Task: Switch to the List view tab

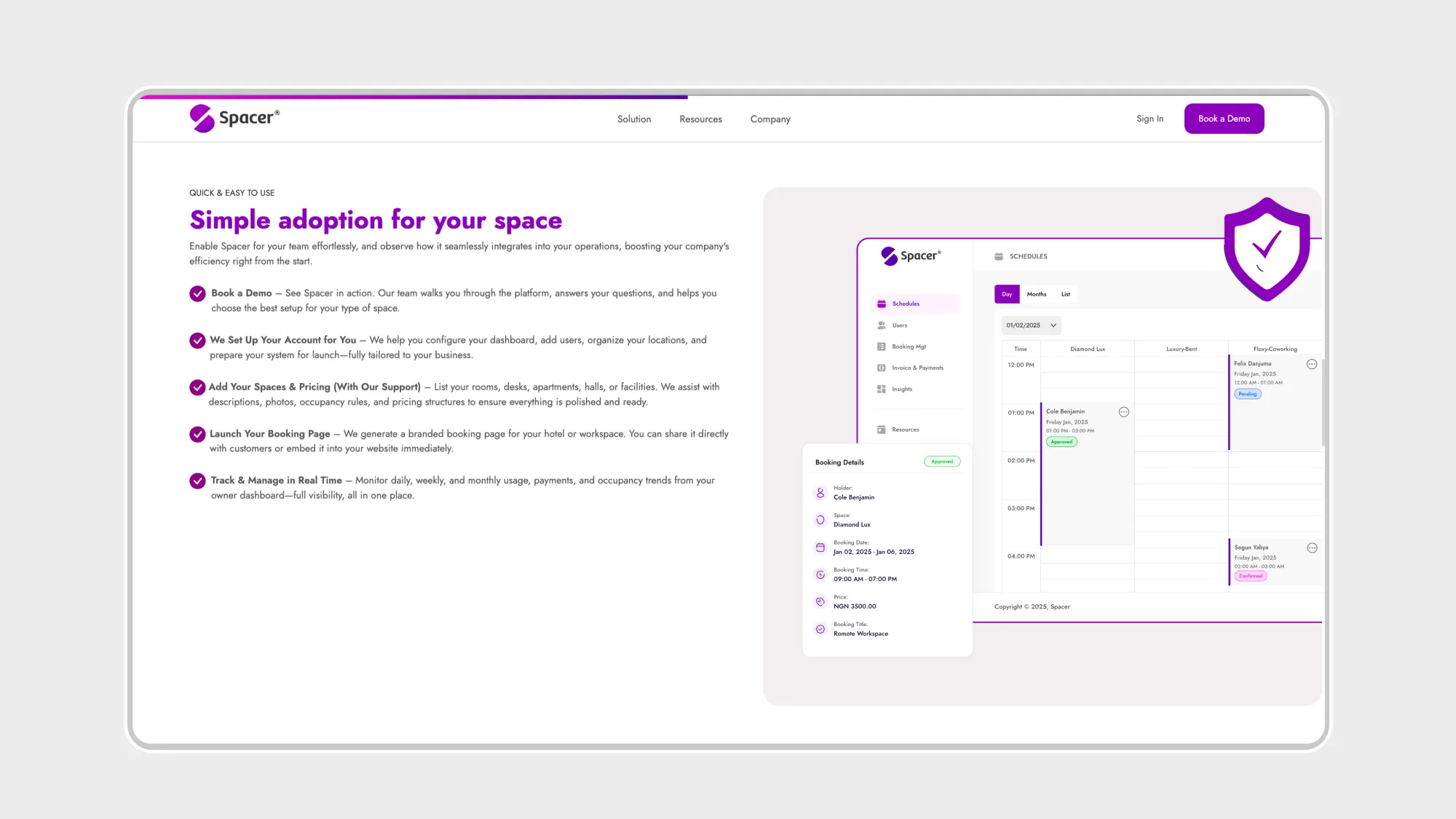Action: tap(1066, 294)
